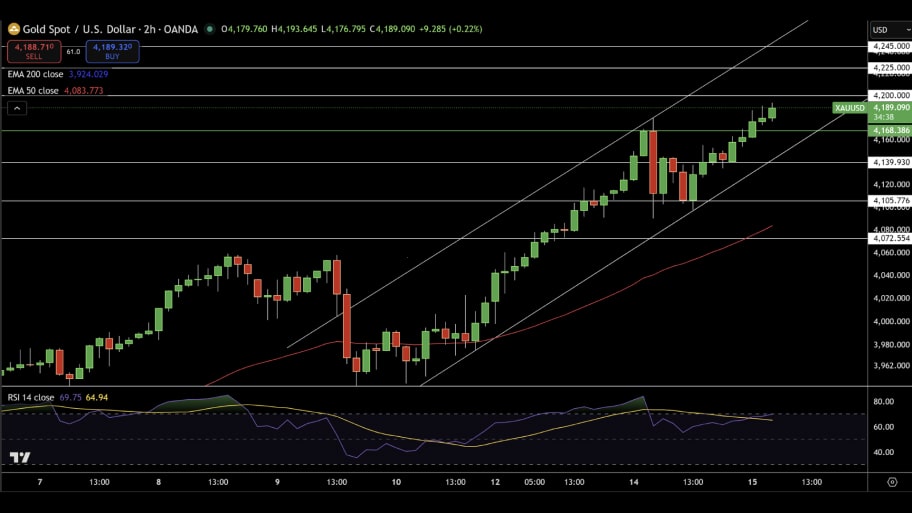
Task: Click the 4,072.554 price level label
Action: coord(890,238)
